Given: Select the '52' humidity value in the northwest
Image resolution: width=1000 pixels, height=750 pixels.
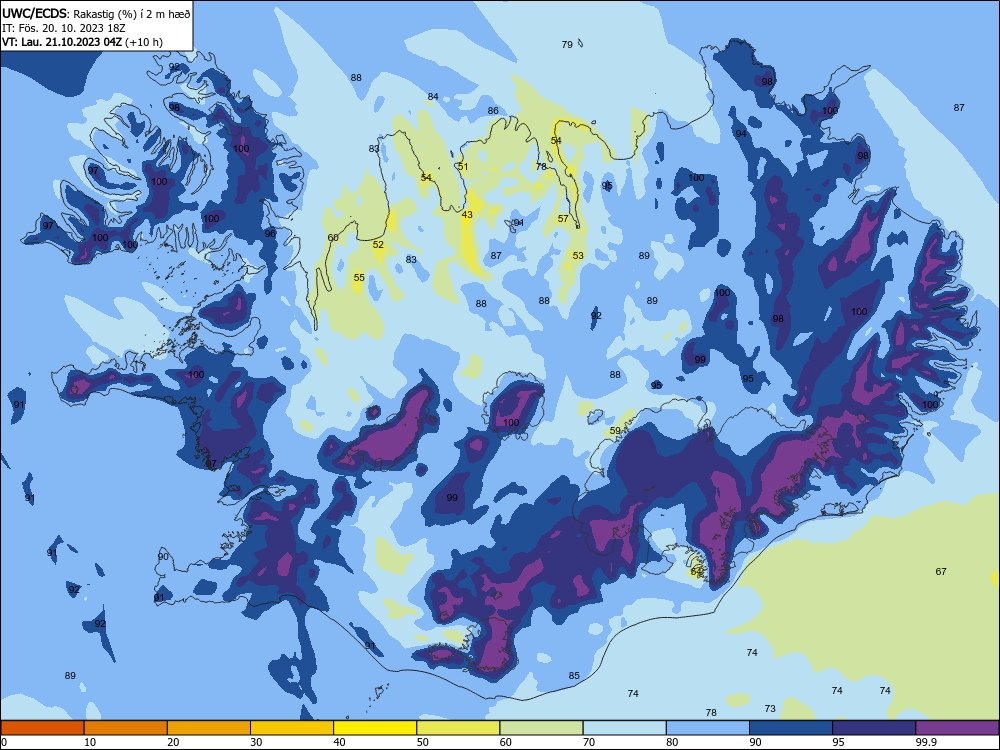Looking at the screenshot, I should [378, 244].
